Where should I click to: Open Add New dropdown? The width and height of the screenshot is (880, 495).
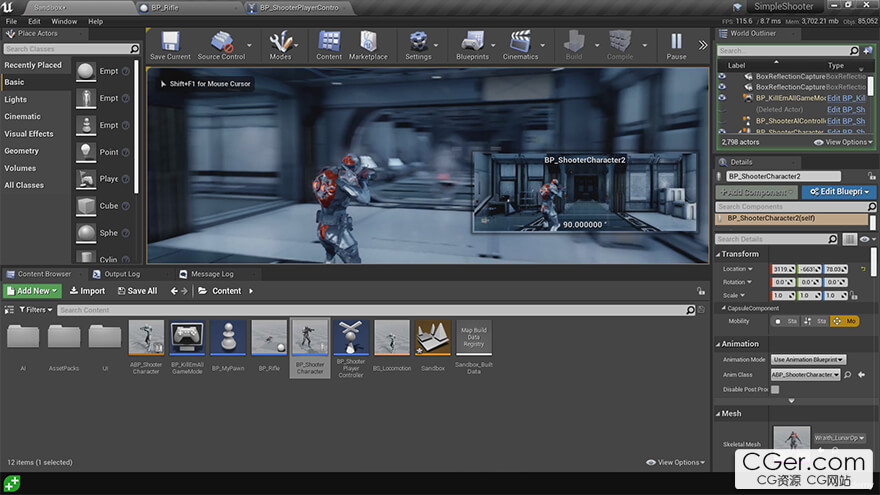click(32, 291)
